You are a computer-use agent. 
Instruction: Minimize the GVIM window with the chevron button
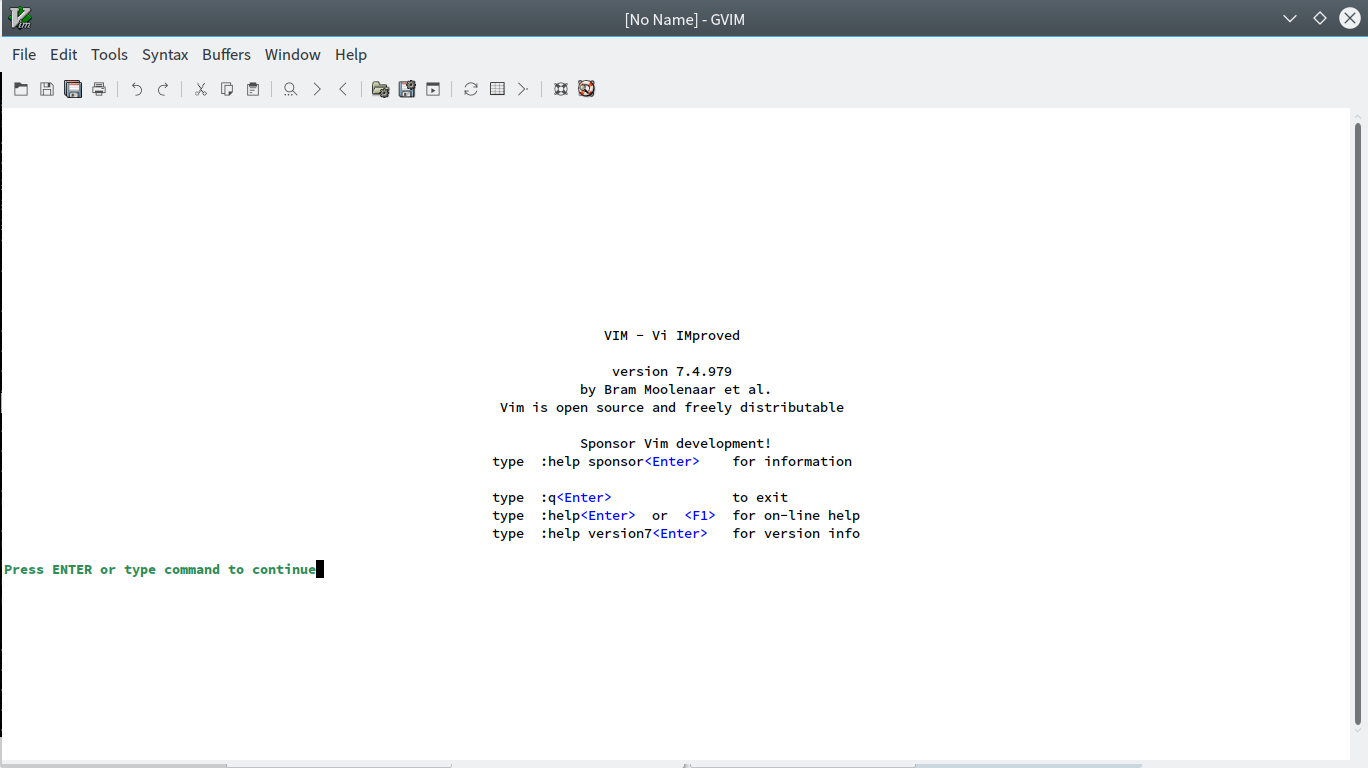pyautogui.click(x=1291, y=18)
